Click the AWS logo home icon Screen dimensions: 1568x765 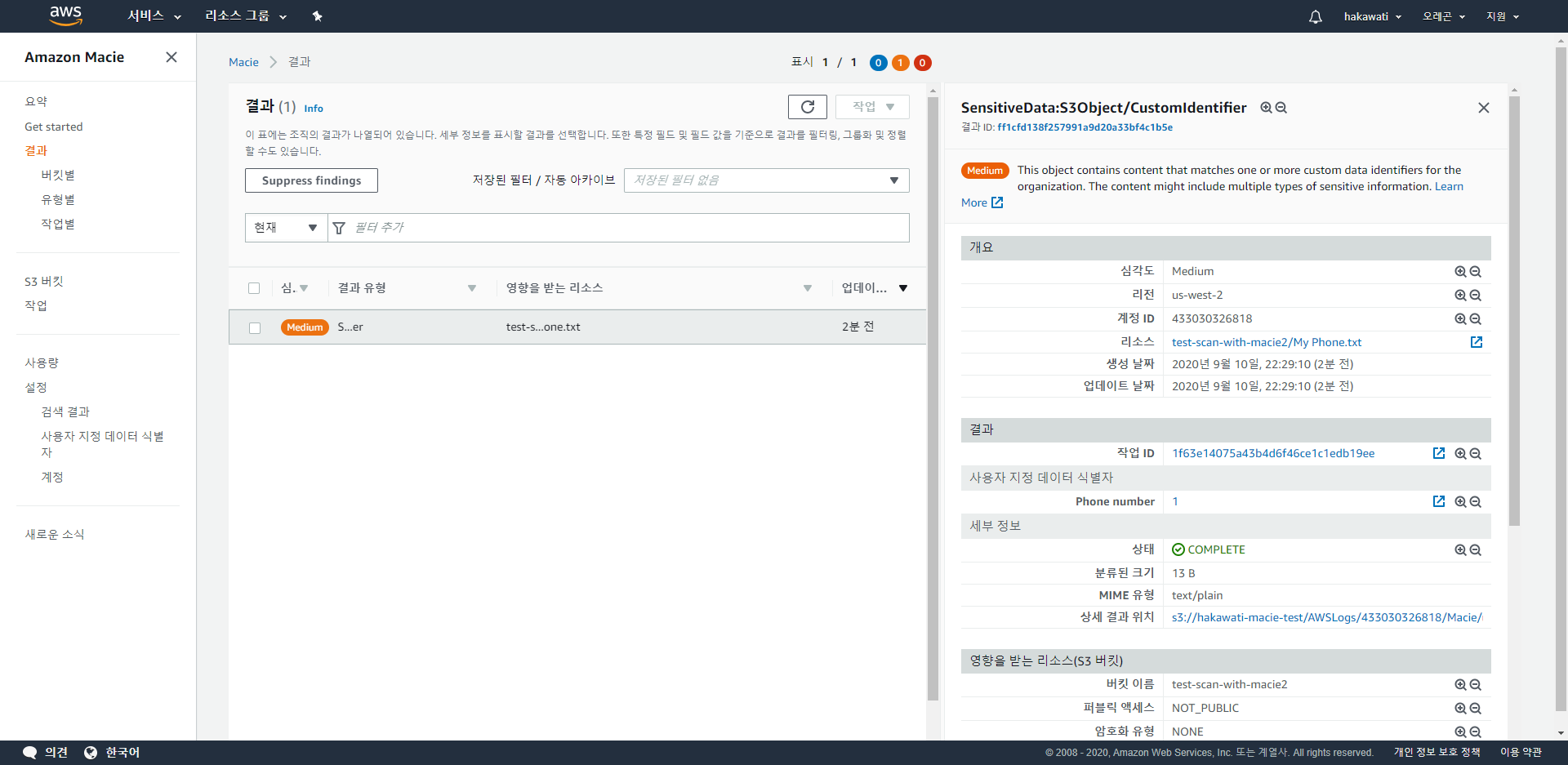pyautogui.click(x=65, y=16)
